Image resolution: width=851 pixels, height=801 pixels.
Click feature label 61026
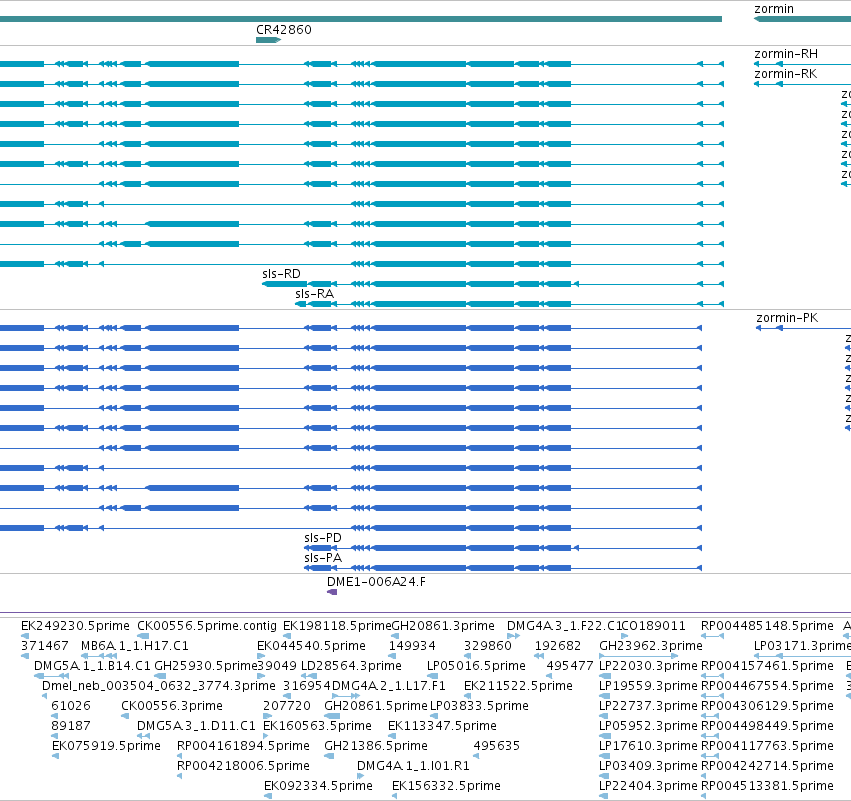click(x=71, y=705)
